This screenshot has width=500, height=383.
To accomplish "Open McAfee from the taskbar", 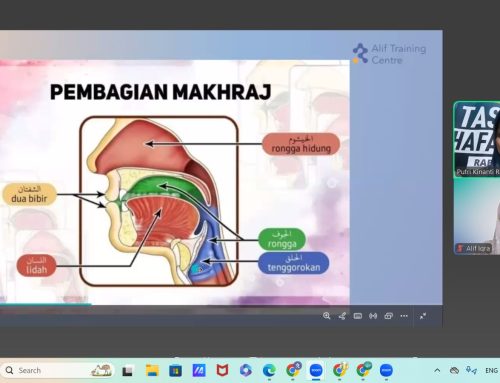I will pyautogui.click(x=222, y=370).
